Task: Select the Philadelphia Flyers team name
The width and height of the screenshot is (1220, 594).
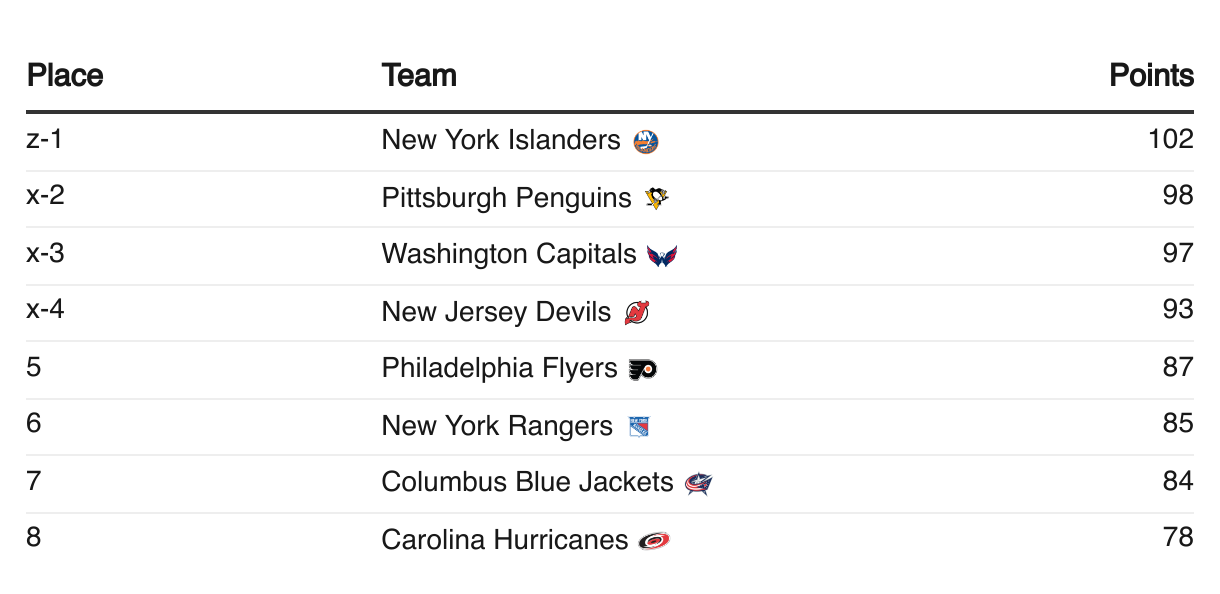Action: click(499, 369)
